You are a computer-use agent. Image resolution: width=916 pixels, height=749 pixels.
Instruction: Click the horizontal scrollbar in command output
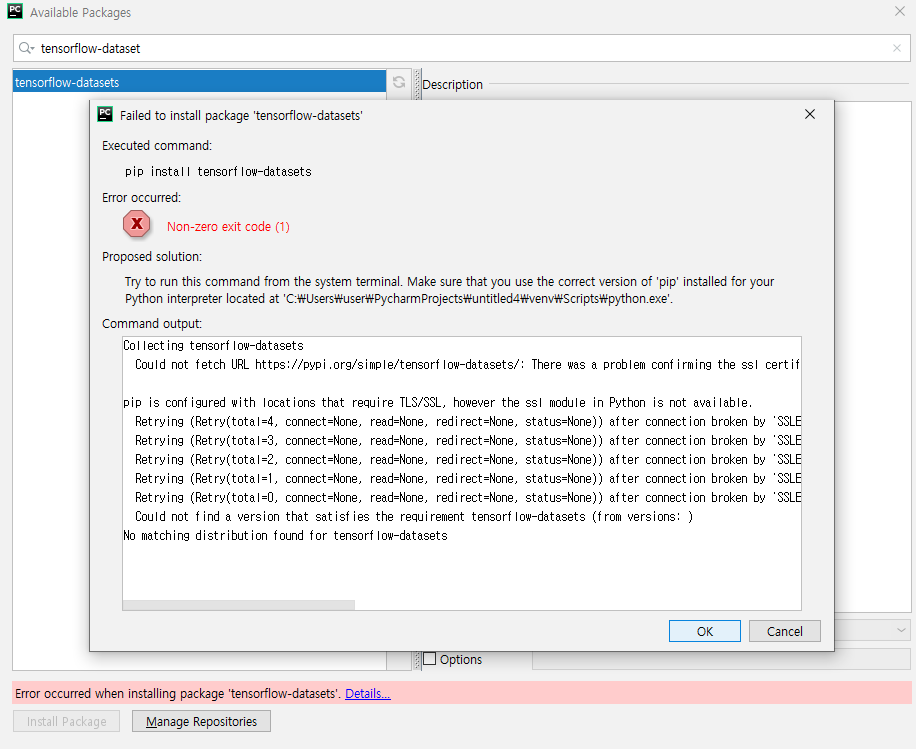coord(238,605)
